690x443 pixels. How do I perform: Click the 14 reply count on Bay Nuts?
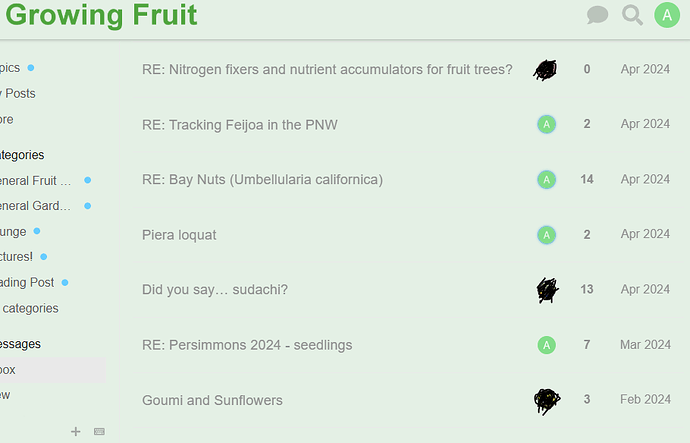(x=587, y=180)
